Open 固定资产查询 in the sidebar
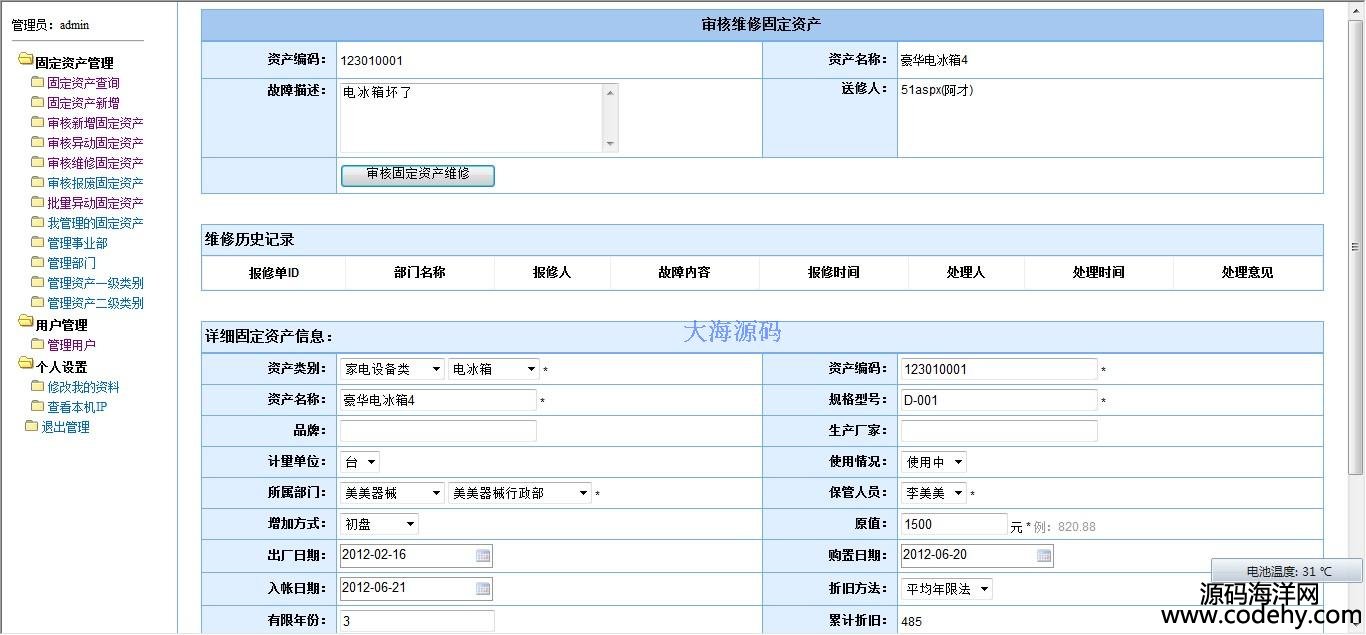Screen dimensions: 1366x635 click(x=83, y=83)
